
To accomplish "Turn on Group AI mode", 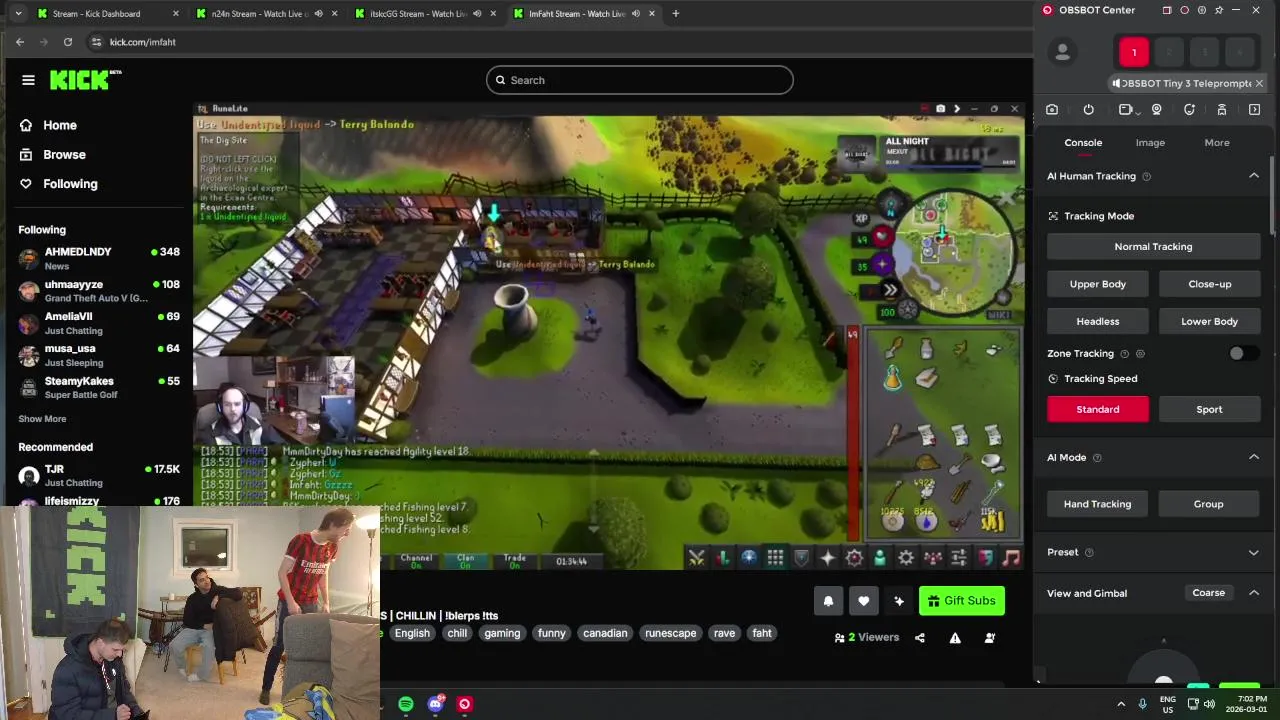I will point(1209,504).
